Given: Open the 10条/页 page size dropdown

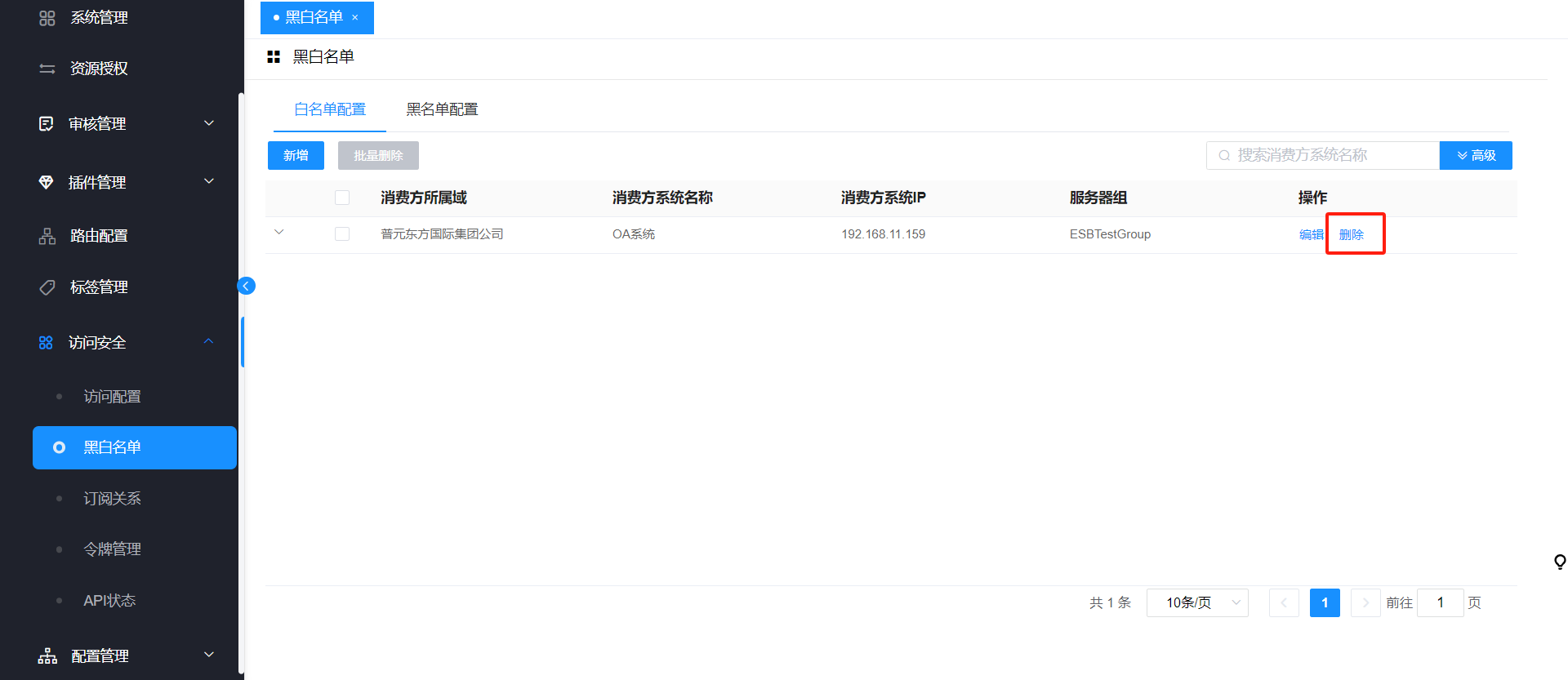Looking at the screenshot, I should 1197,602.
